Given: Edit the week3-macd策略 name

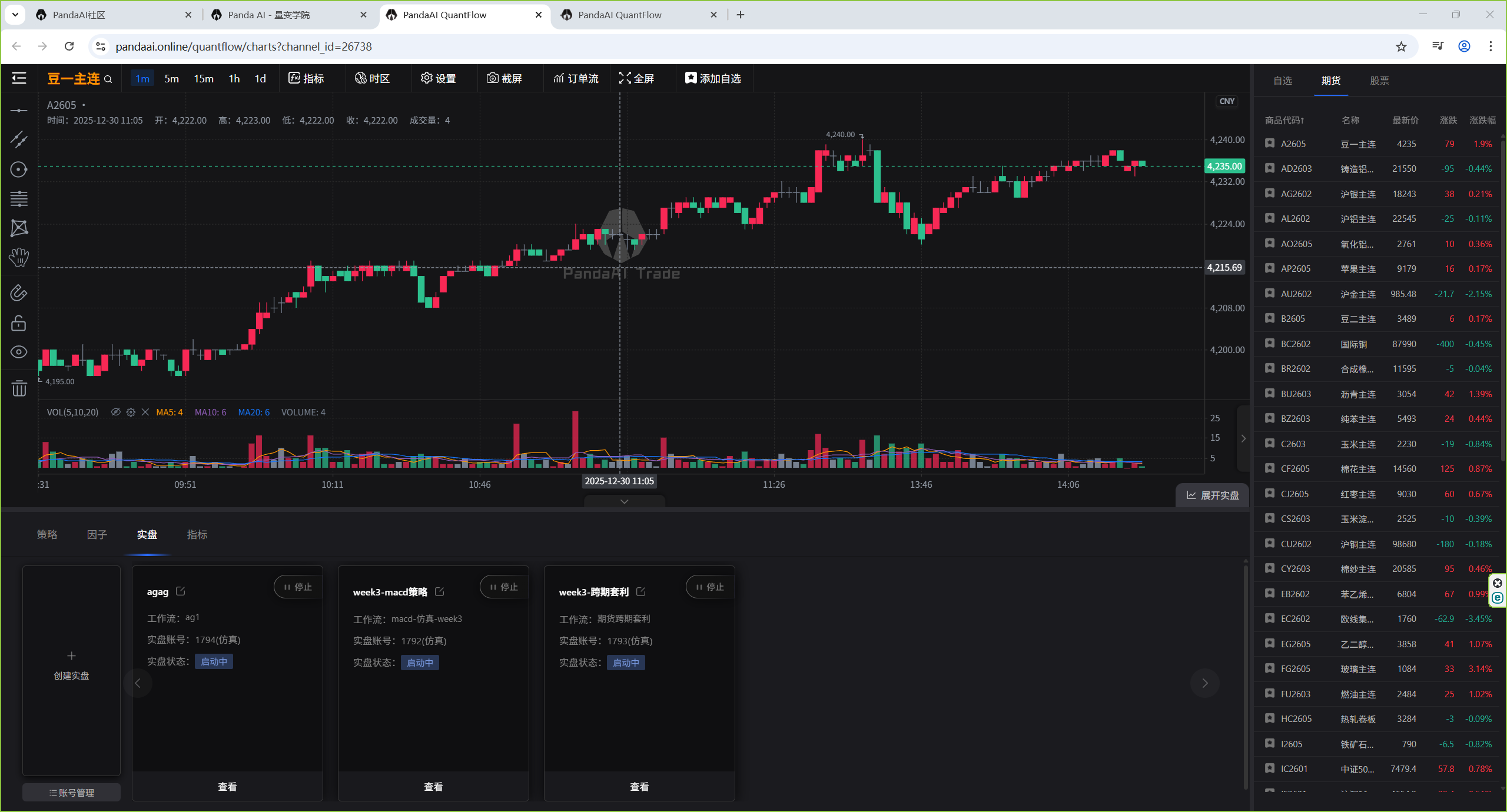Looking at the screenshot, I should (439, 591).
